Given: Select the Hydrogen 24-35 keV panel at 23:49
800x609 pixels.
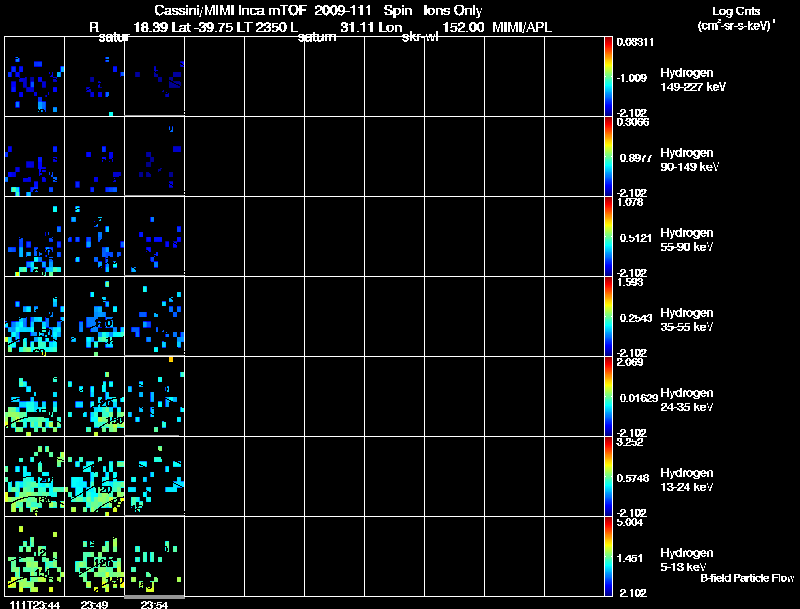Looking at the screenshot, I should coord(94,397).
